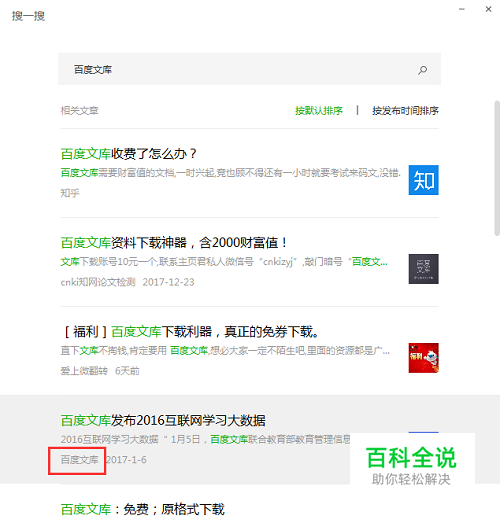Click the 百度文库 search input field

point(249,69)
